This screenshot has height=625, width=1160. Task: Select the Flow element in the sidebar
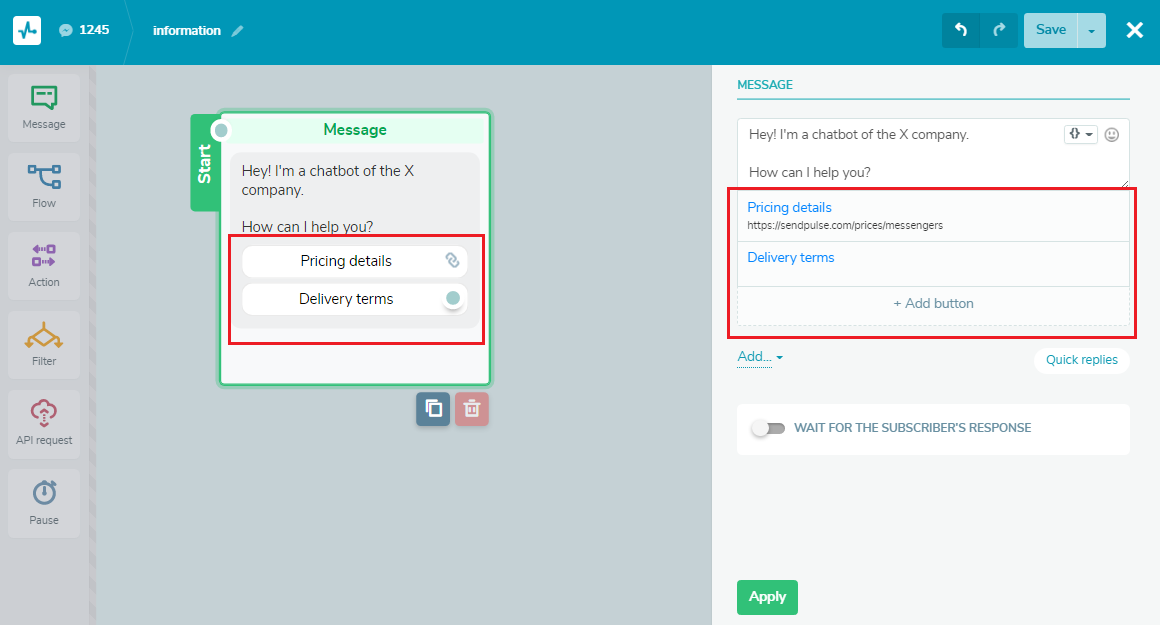tap(43, 186)
